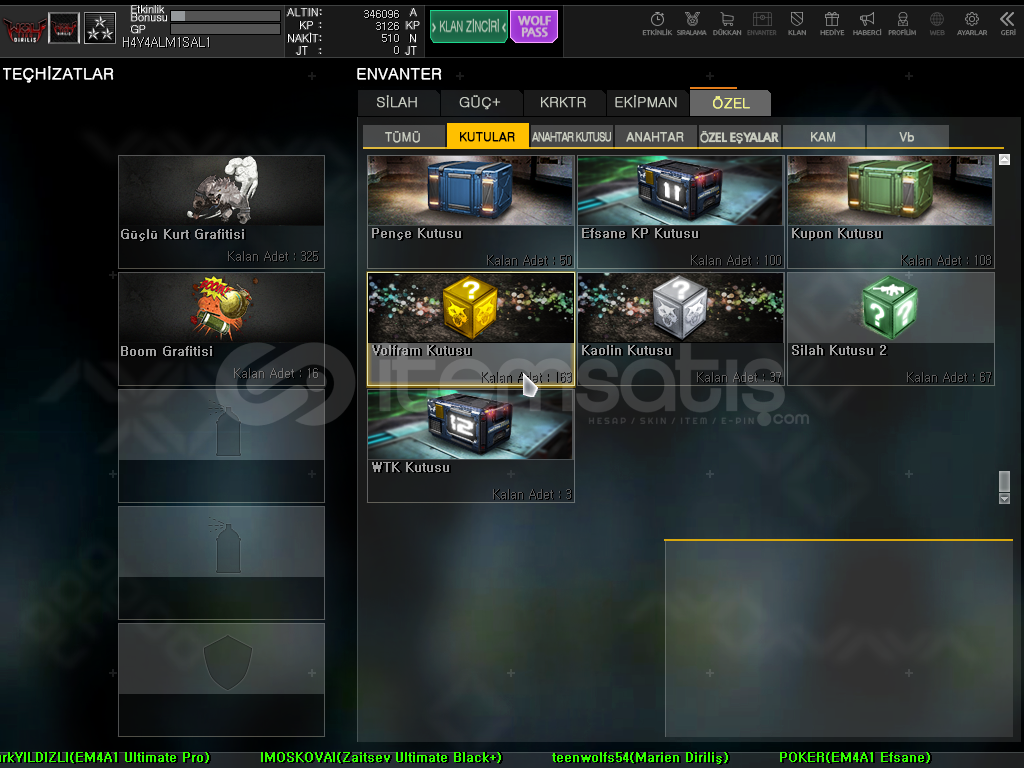This screenshot has height=768, width=1024.
Task: Select the Vb sub-tab
Action: click(906, 137)
